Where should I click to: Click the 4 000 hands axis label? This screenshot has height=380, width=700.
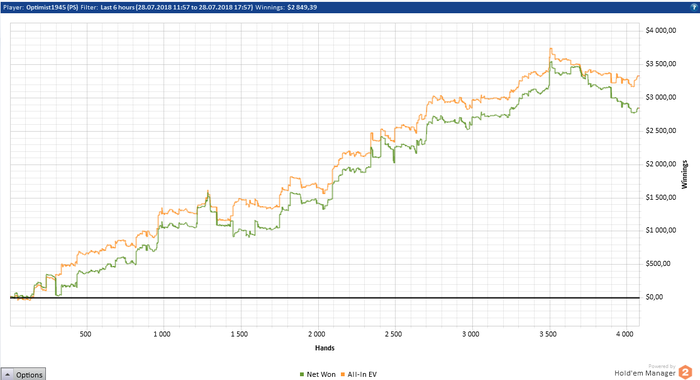[625, 334]
